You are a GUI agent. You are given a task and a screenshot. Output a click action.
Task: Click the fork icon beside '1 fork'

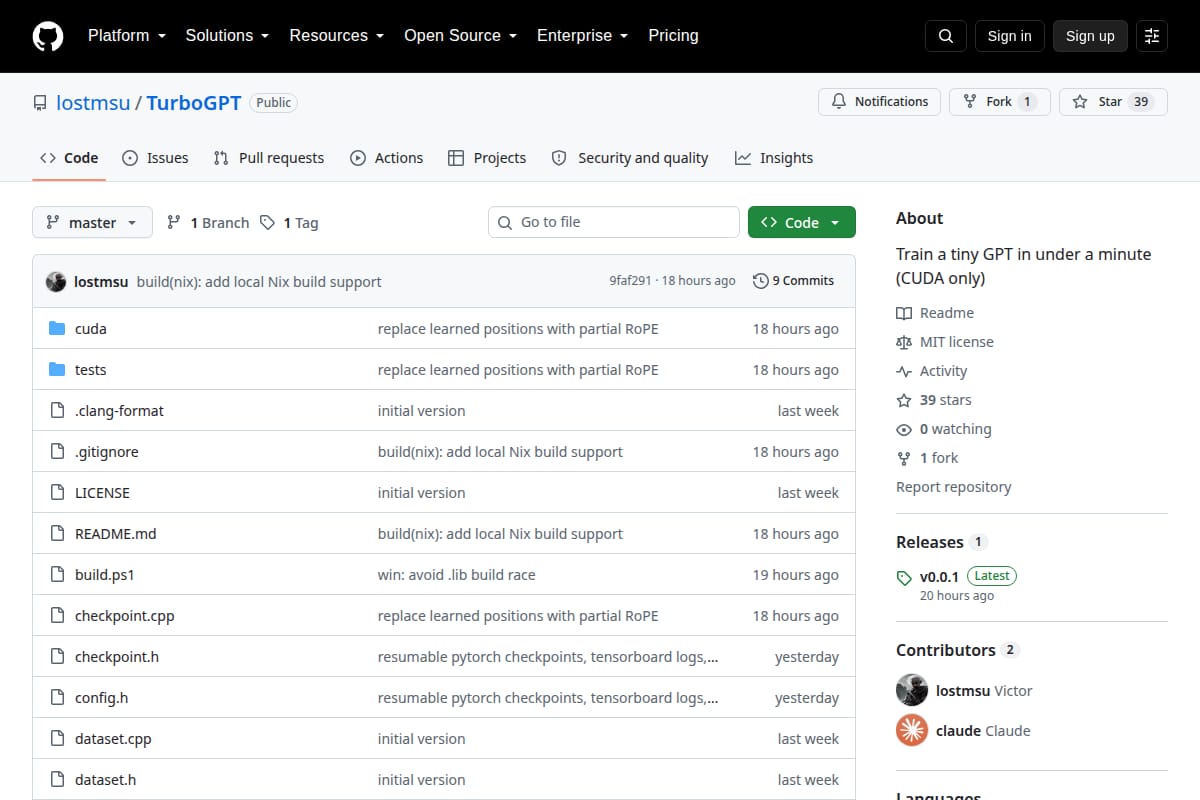[x=904, y=458]
